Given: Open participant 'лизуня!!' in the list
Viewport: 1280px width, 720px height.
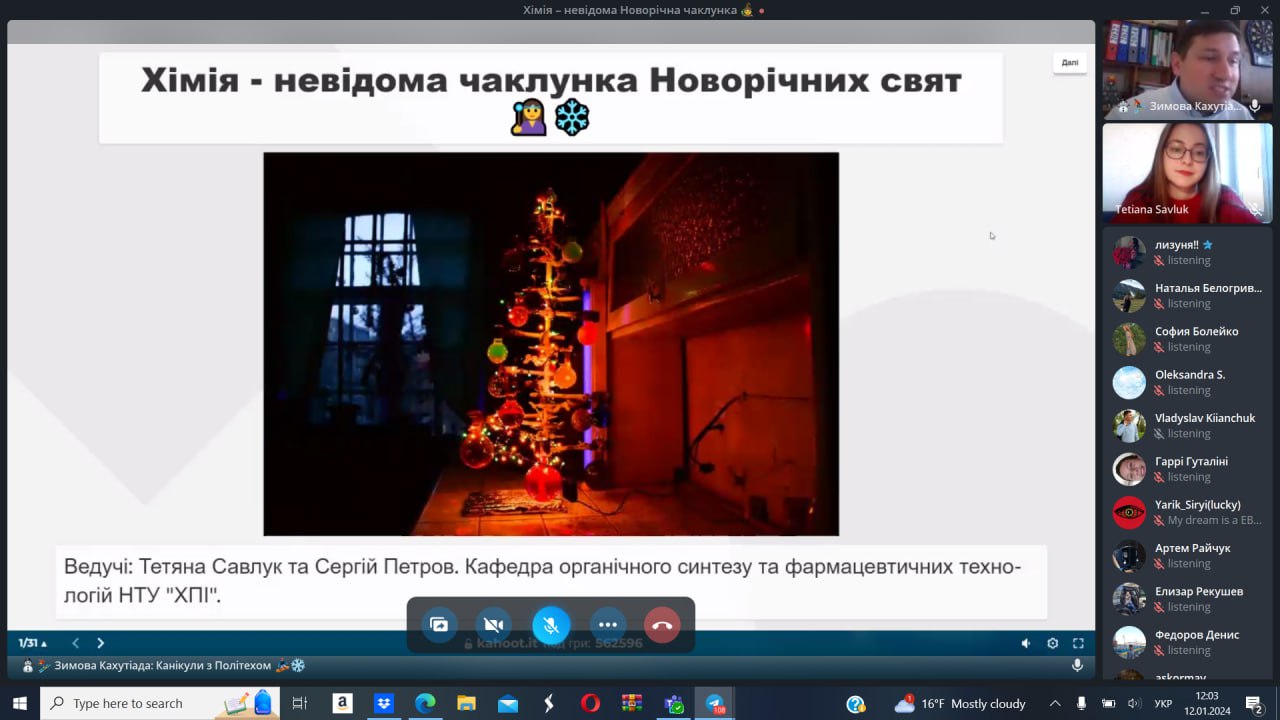Looking at the screenshot, I should (x=1187, y=252).
